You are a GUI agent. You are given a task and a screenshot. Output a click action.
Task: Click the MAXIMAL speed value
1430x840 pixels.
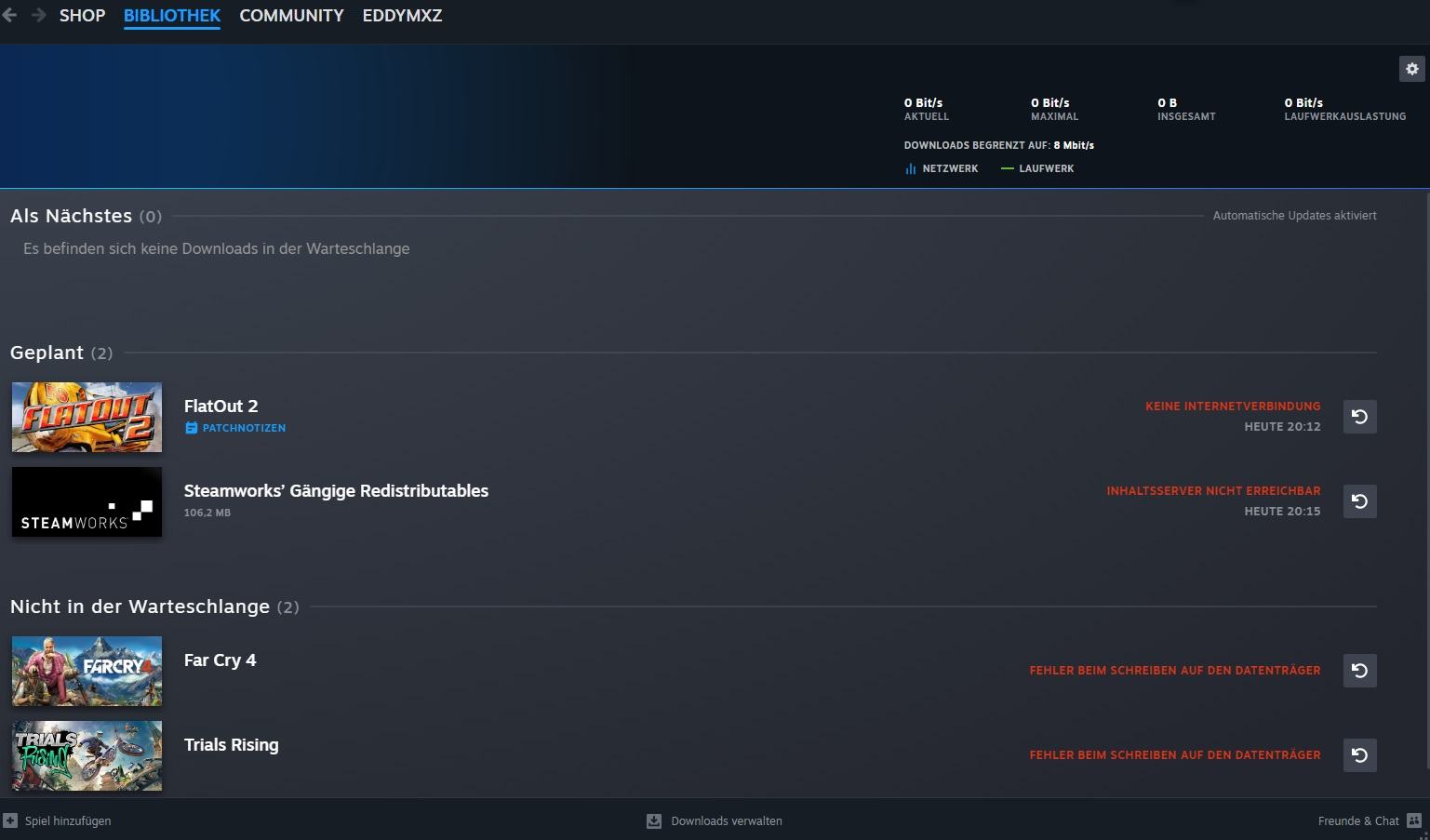coord(1049,102)
